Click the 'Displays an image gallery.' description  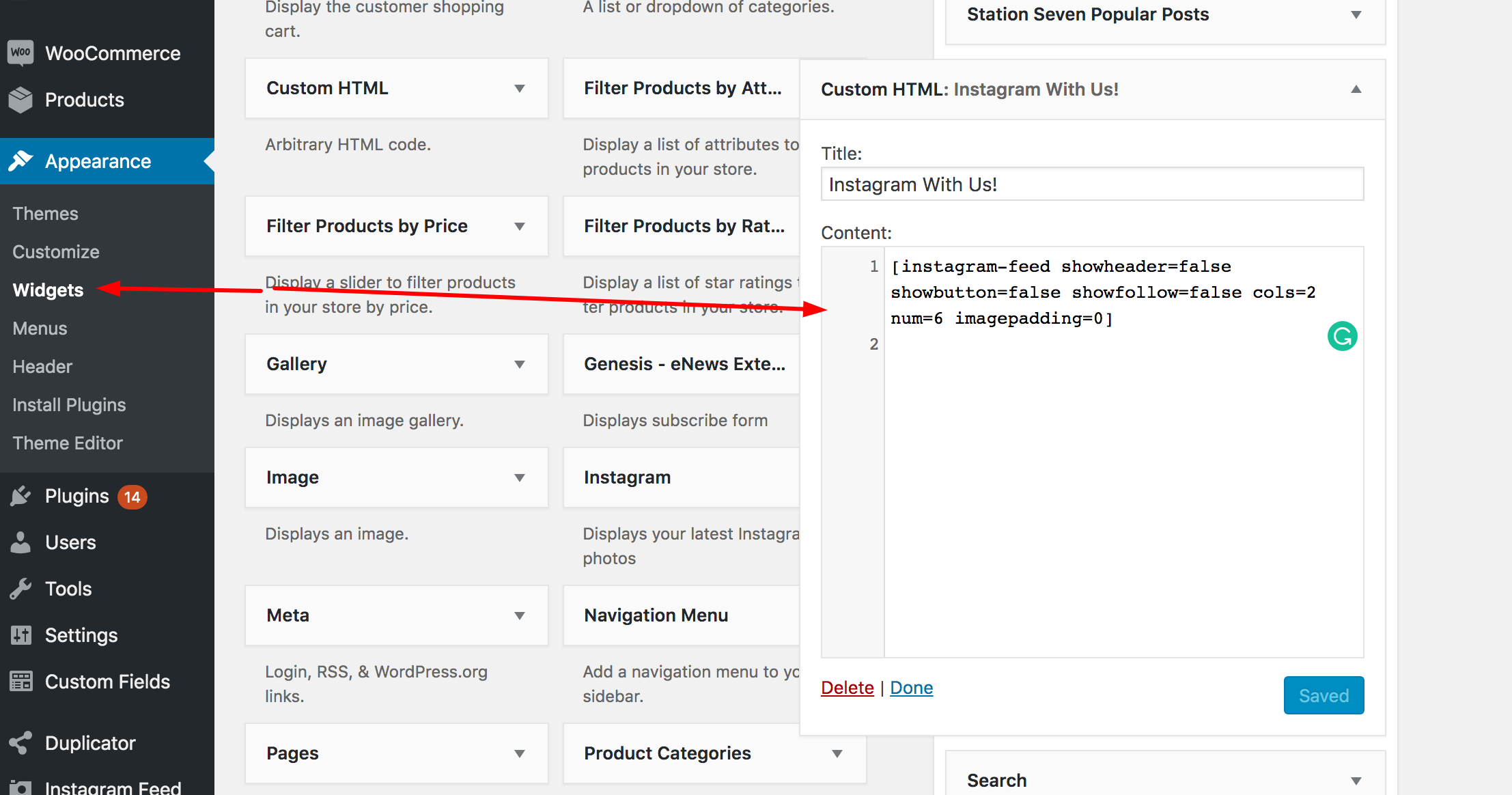pyautogui.click(x=364, y=421)
